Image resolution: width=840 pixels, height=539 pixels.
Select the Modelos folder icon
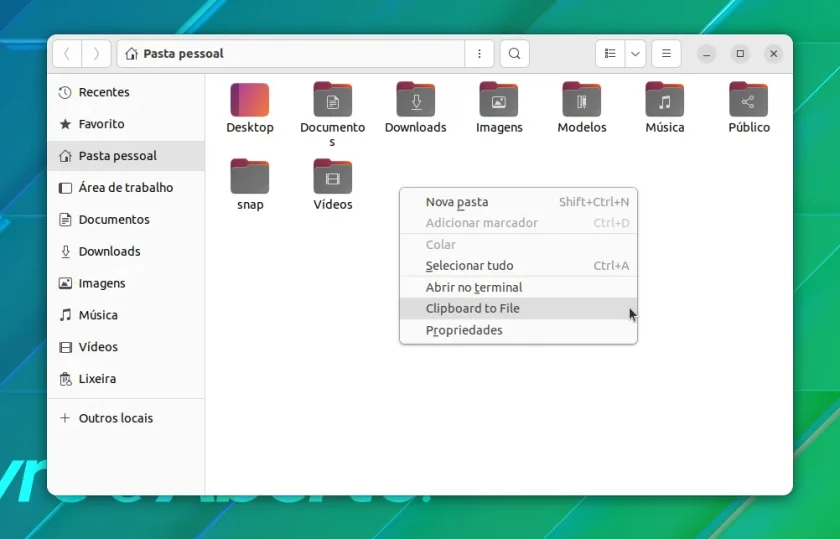(x=582, y=99)
